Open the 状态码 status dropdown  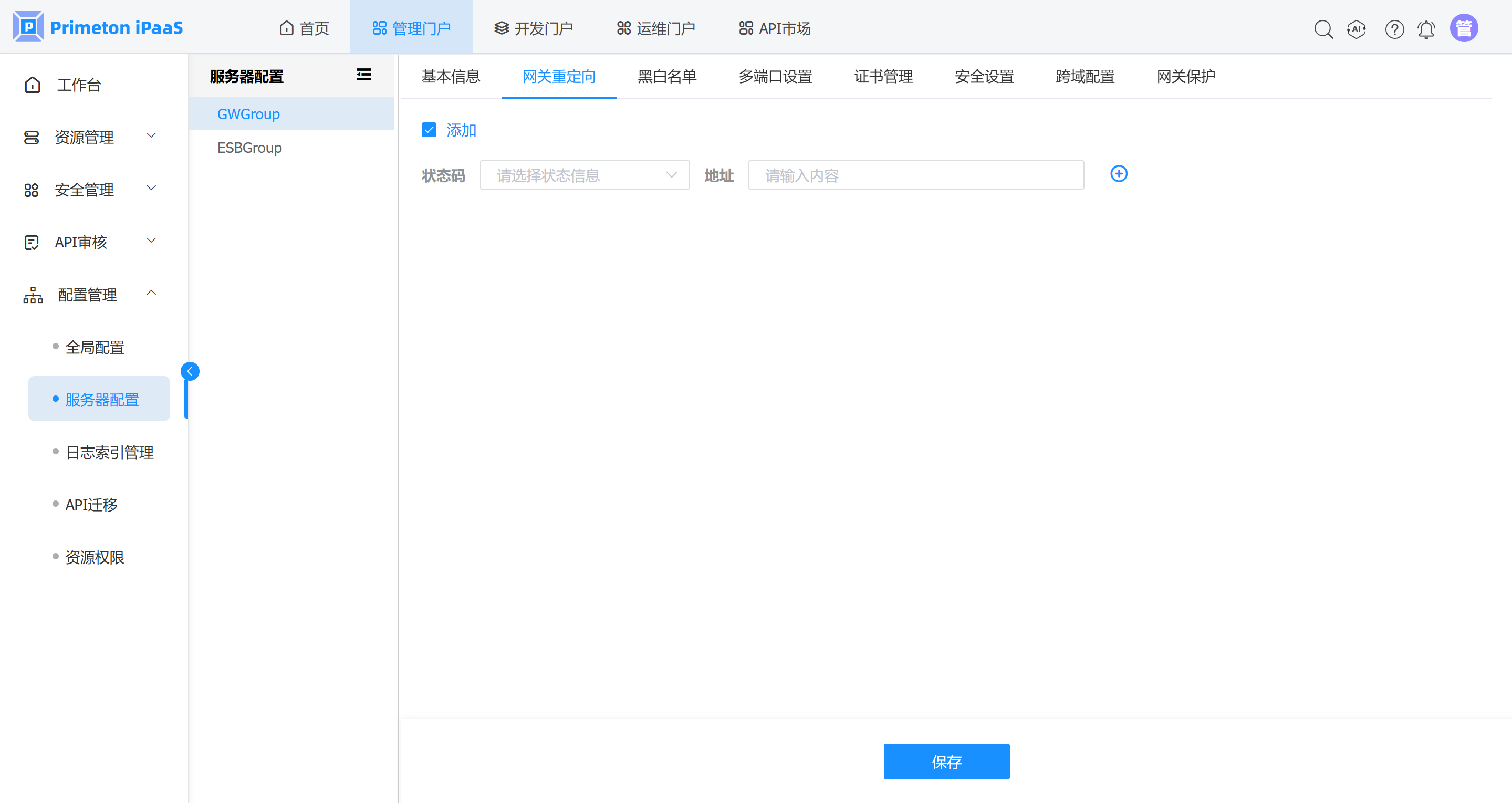click(585, 175)
